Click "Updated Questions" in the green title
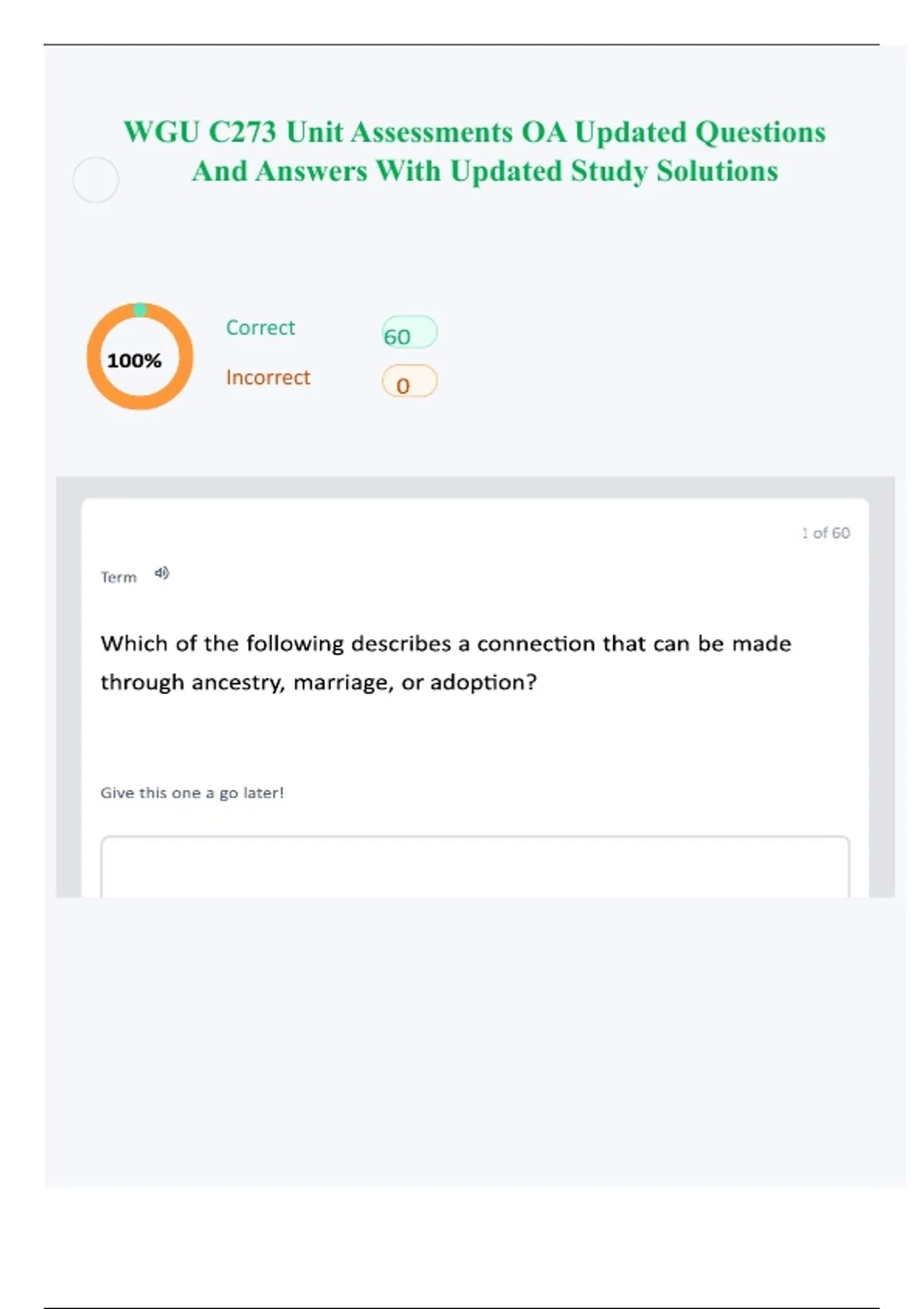Viewport: 924px width, 1309px height. (700, 132)
